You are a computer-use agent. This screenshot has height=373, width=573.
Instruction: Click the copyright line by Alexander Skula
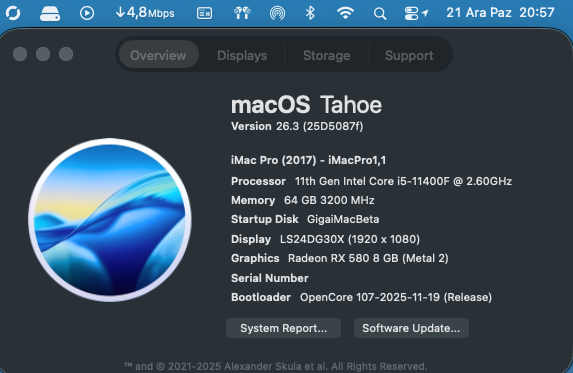pyautogui.click(x=276, y=366)
